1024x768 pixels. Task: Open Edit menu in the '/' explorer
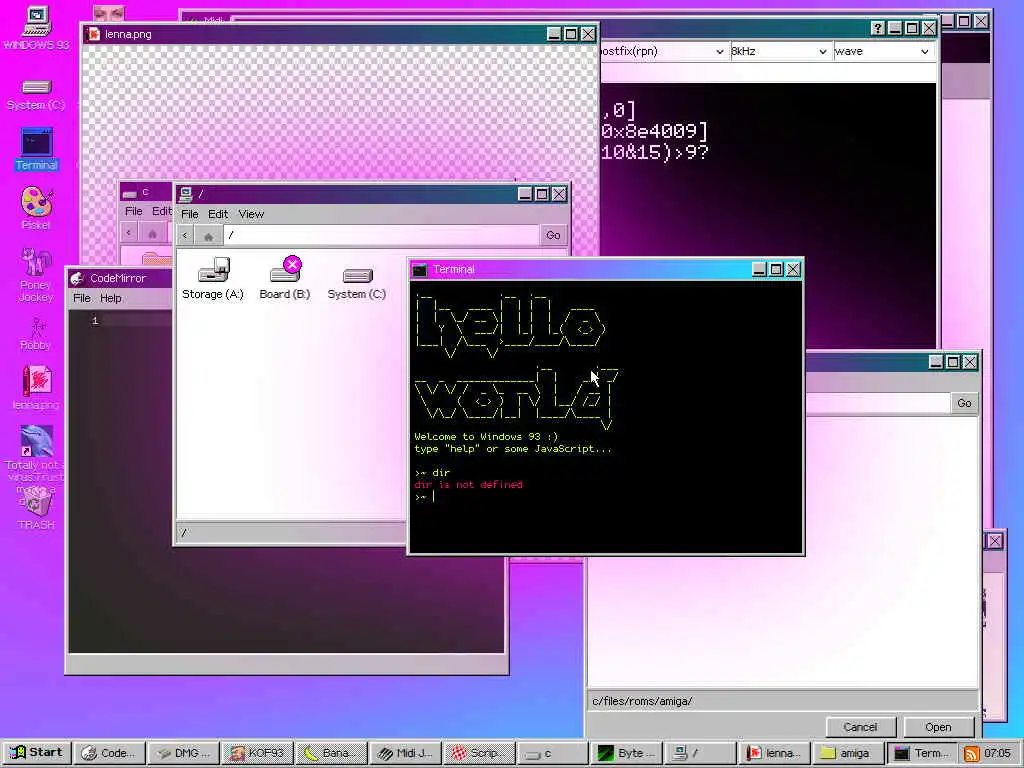217,214
